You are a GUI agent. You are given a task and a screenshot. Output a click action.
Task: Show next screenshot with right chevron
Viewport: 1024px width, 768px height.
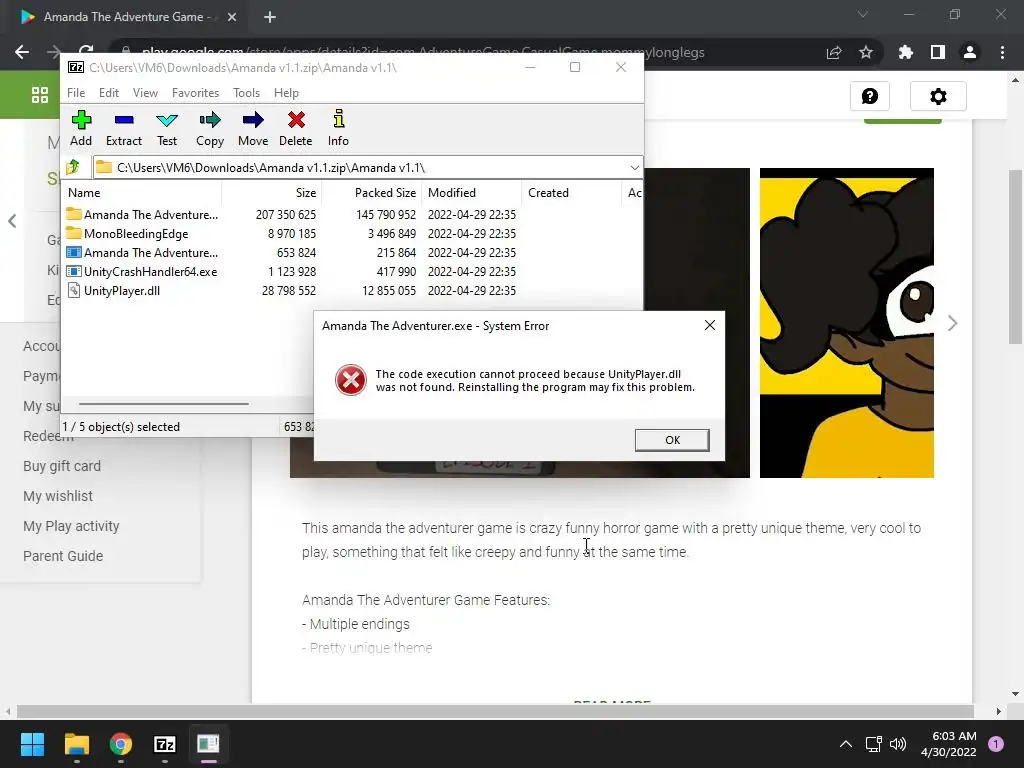pos(952,323)
